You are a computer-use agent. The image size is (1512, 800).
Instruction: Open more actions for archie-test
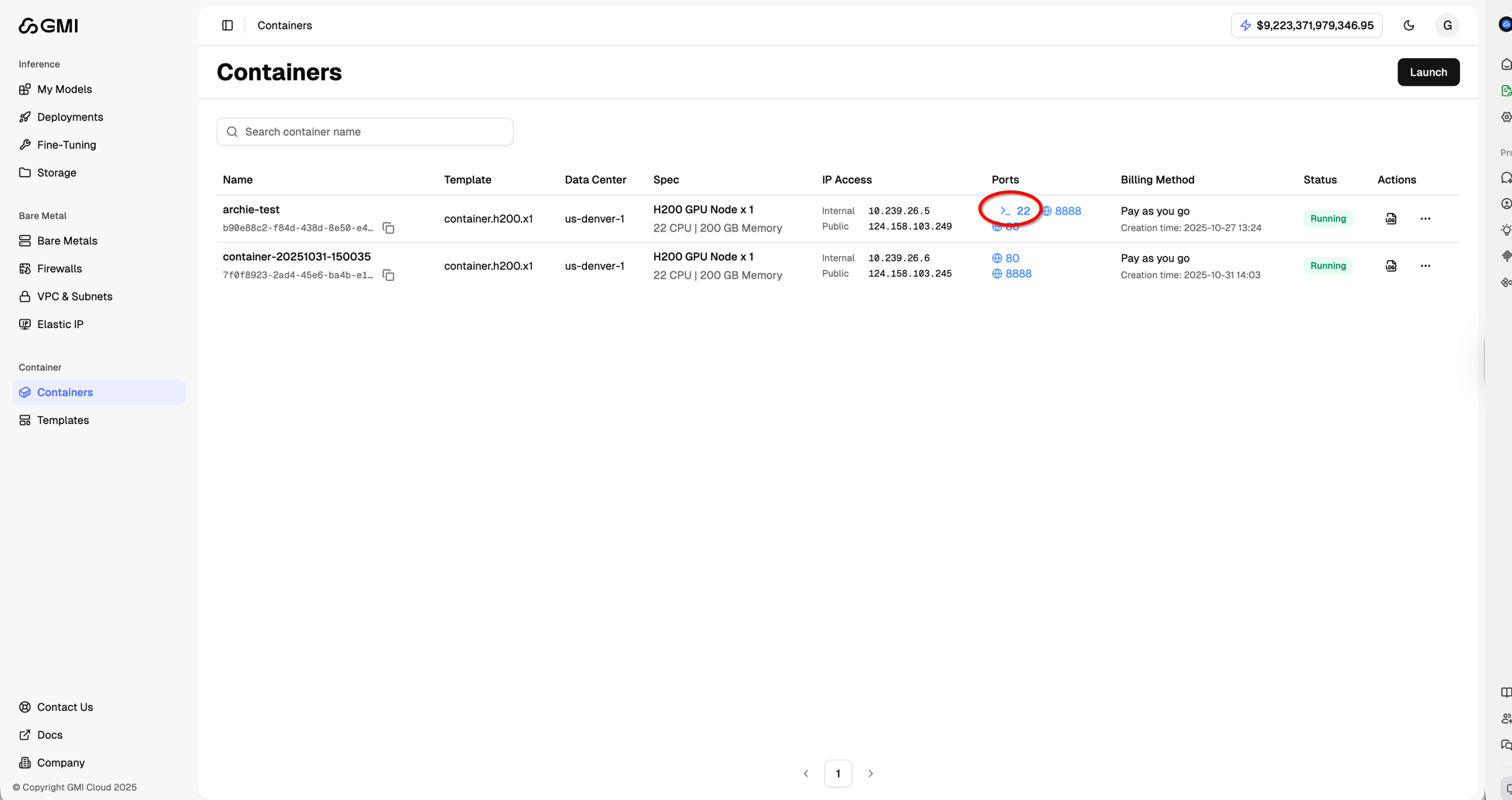pos(1425,219)
